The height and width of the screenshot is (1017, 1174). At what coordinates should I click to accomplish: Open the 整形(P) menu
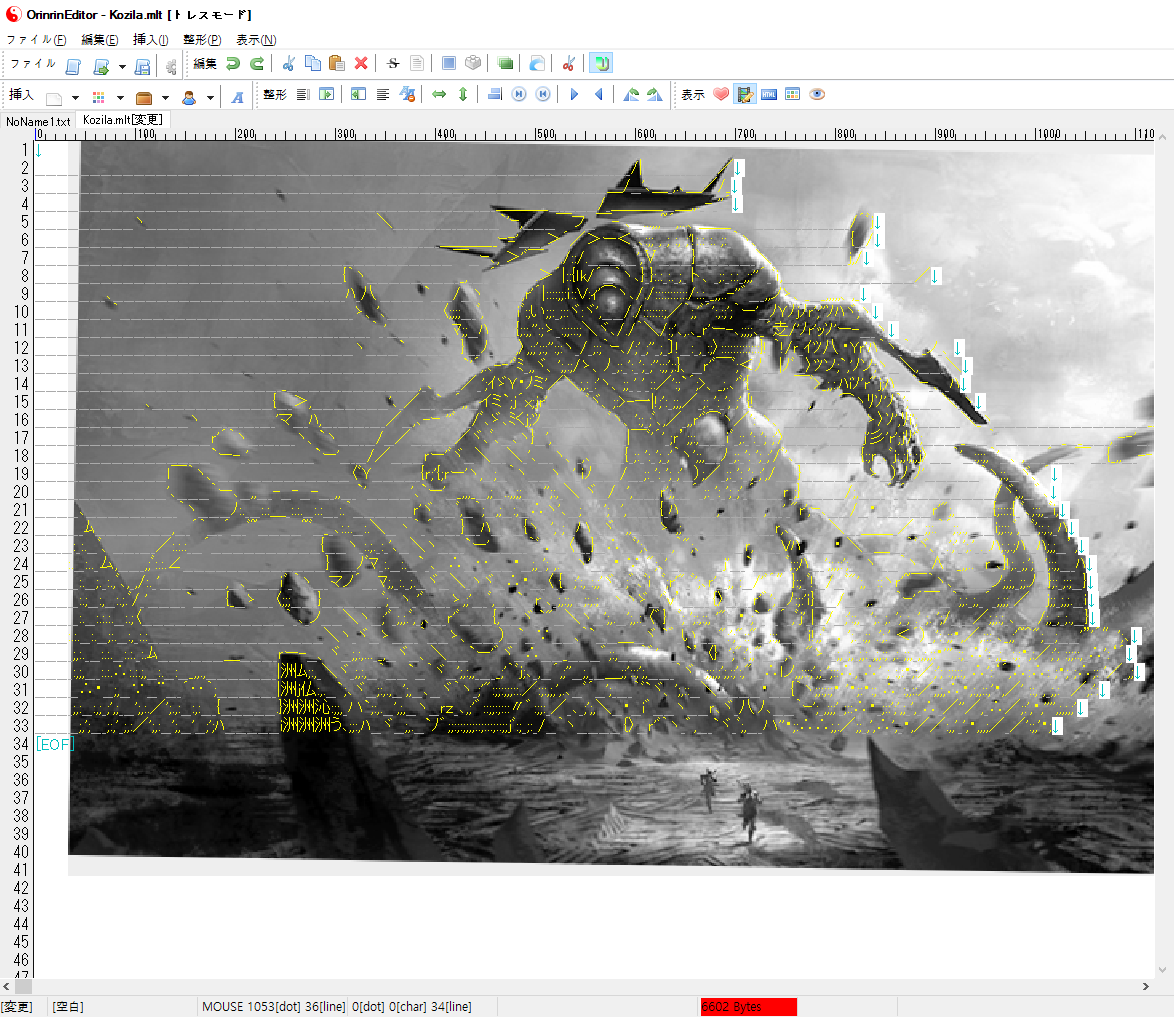coord(202,40)
